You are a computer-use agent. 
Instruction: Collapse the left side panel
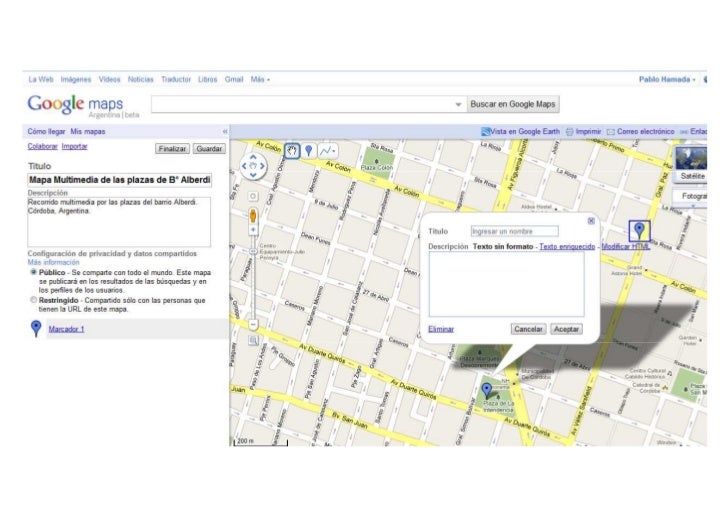pyautogui.click(x=225, y=131)
